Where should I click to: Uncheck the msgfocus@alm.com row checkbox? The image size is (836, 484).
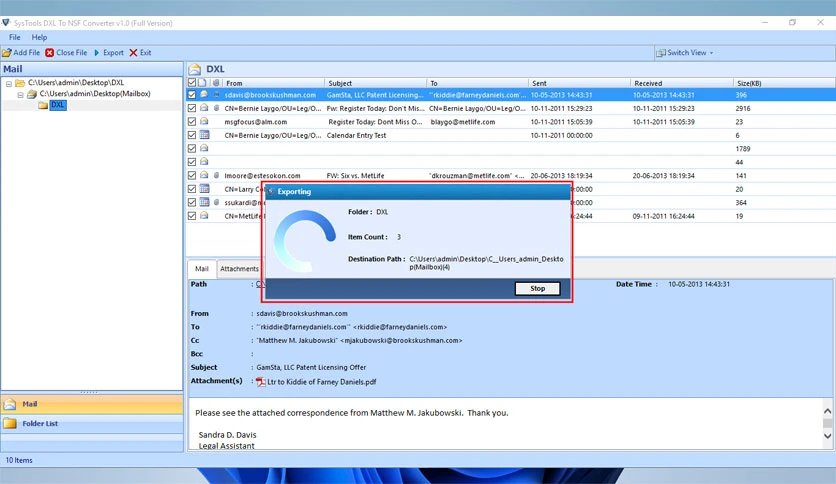tap(192, 122)
